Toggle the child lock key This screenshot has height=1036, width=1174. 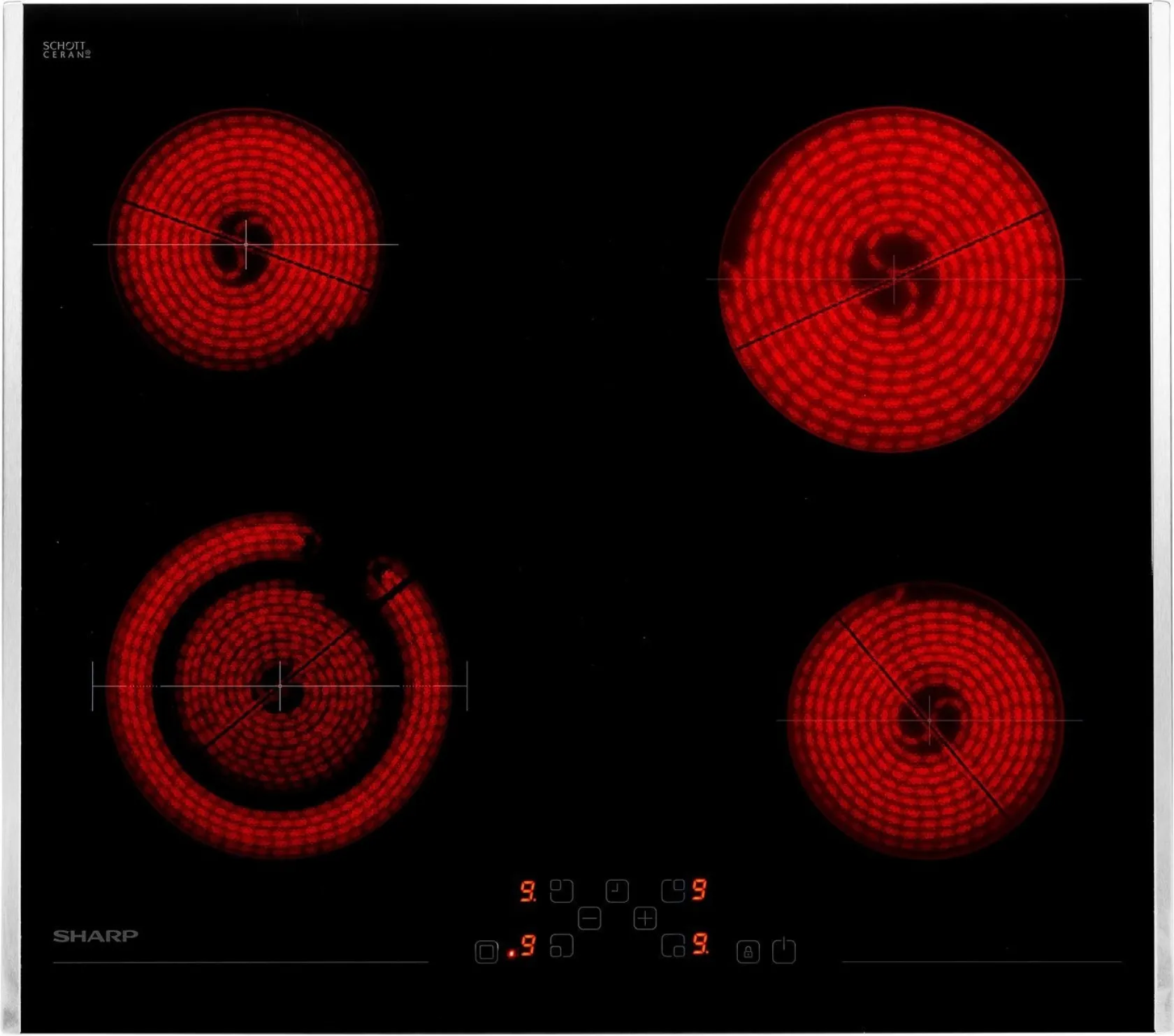(748, 952)
